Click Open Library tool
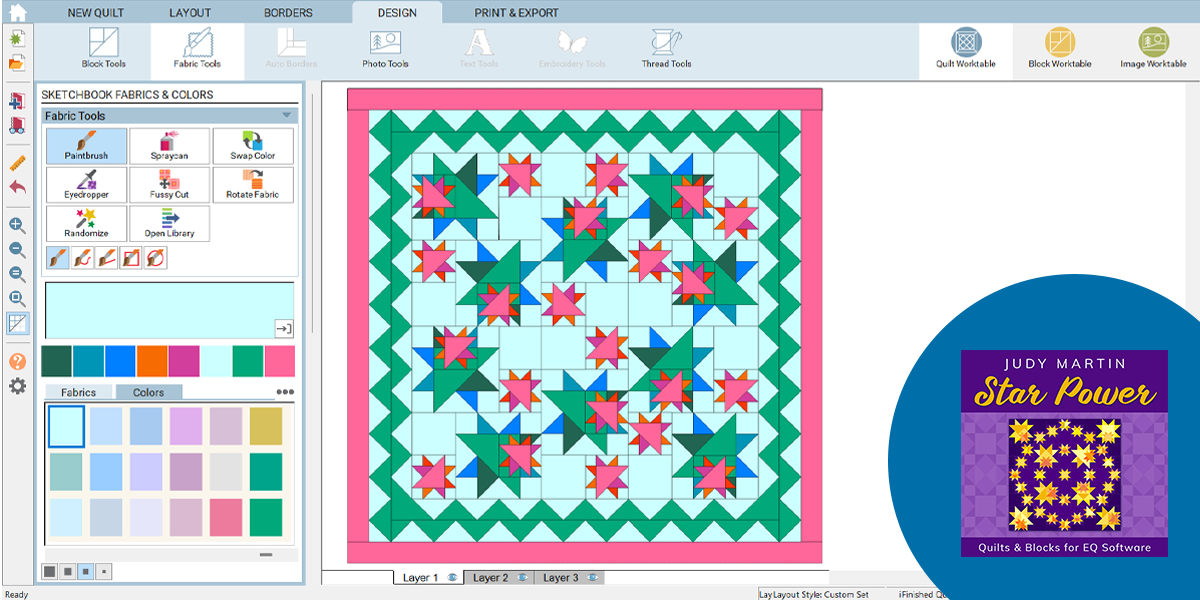The image size is (1200, 600). pos(169,224)
